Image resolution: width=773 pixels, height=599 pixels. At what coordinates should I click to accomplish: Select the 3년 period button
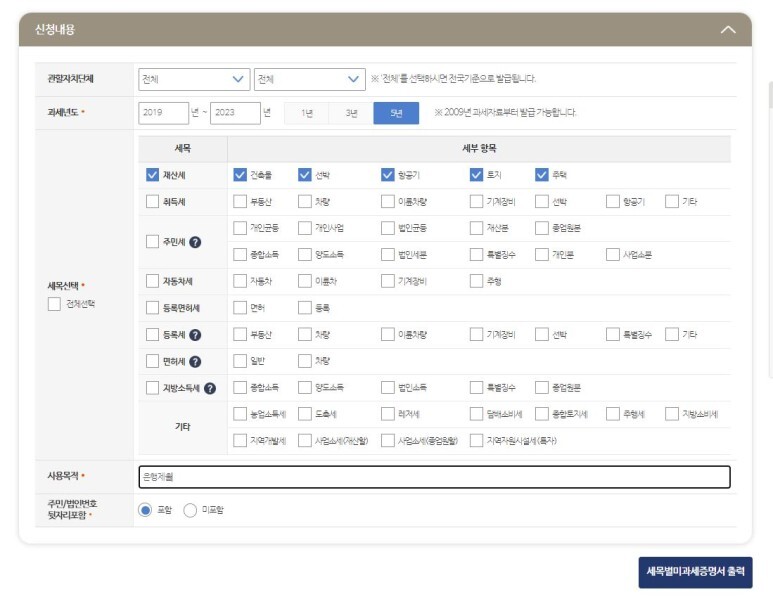click(351, 113)
